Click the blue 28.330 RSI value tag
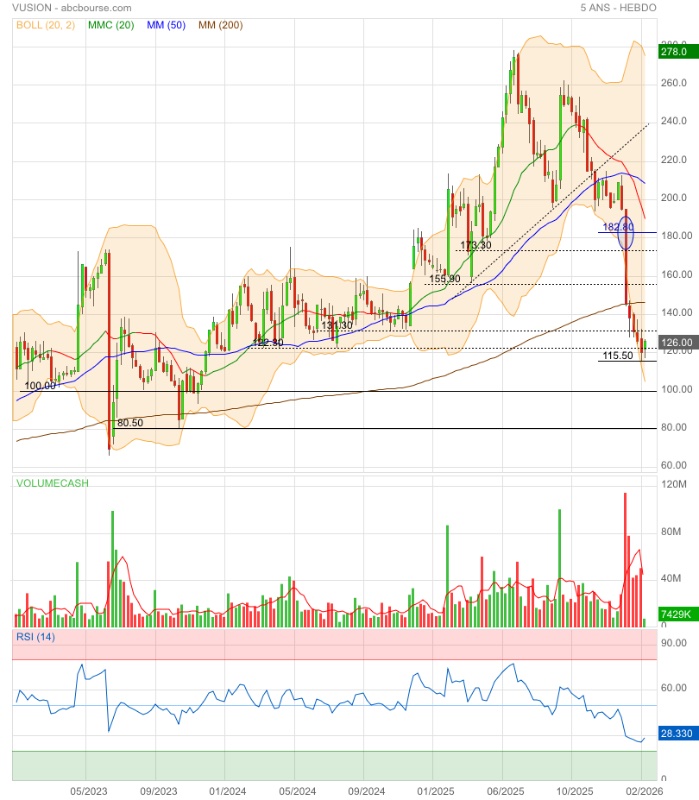699x800 pixels. click(x=678, y=733)
